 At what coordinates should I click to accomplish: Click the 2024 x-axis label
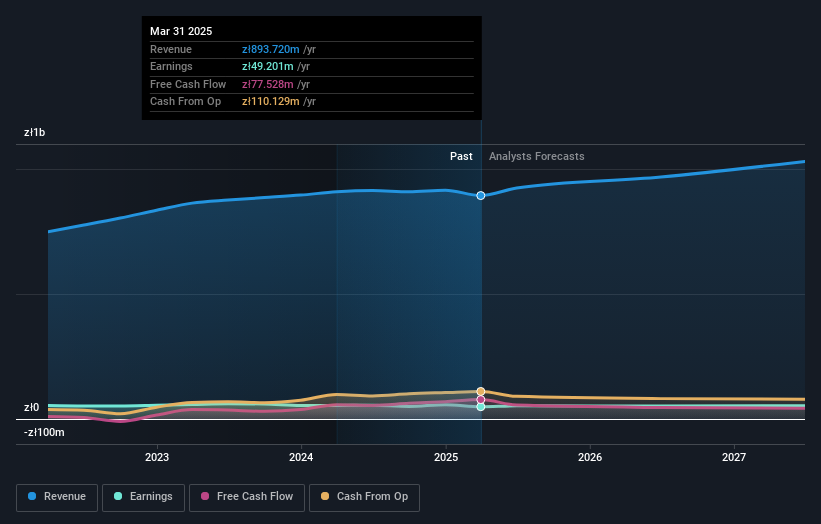(301, 457)
